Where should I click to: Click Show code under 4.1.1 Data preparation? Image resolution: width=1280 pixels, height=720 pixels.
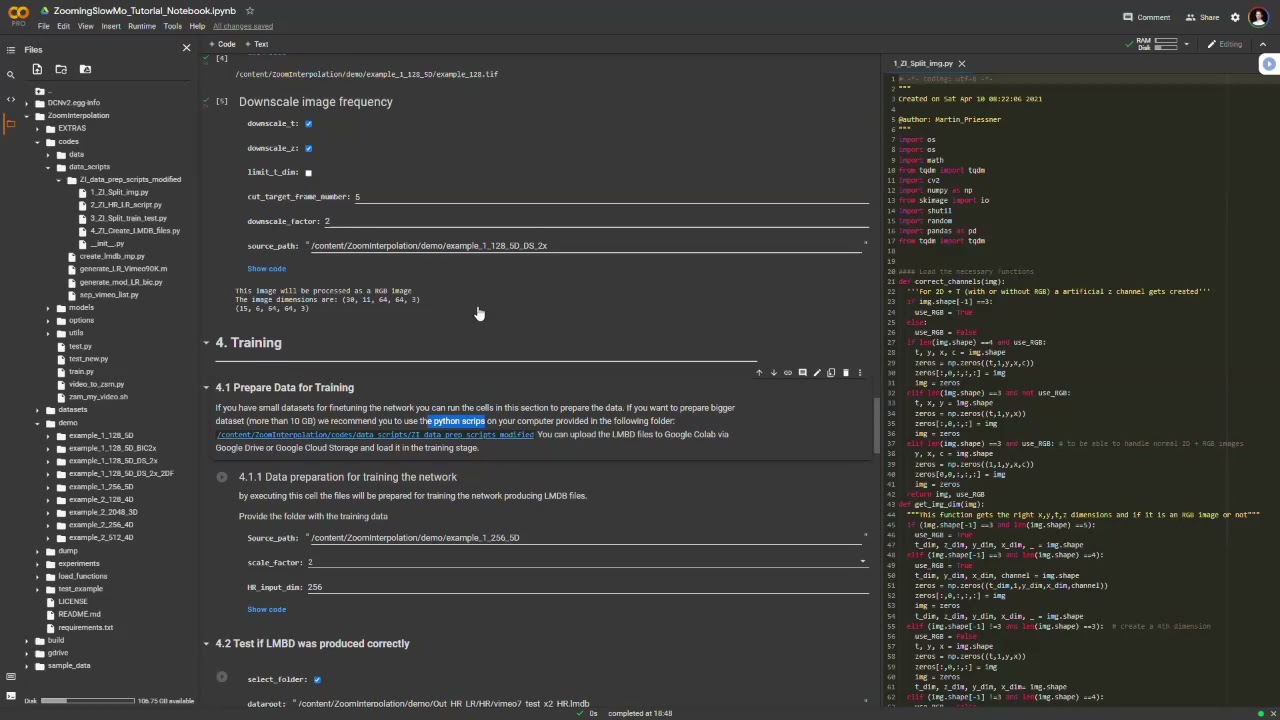[x=267, y=610]
